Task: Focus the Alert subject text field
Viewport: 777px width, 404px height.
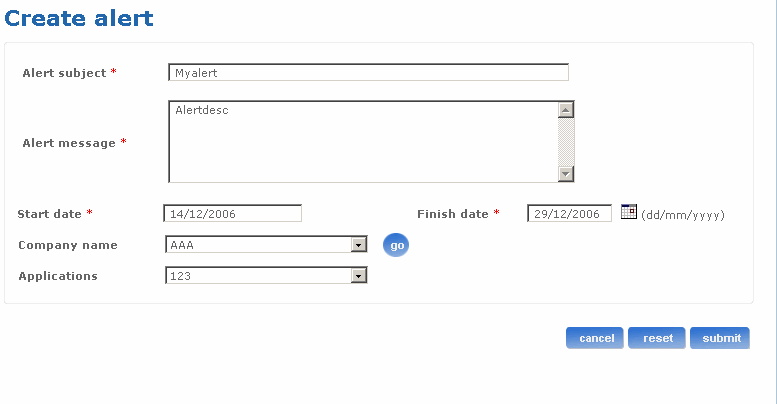Action: coord(368,72)
